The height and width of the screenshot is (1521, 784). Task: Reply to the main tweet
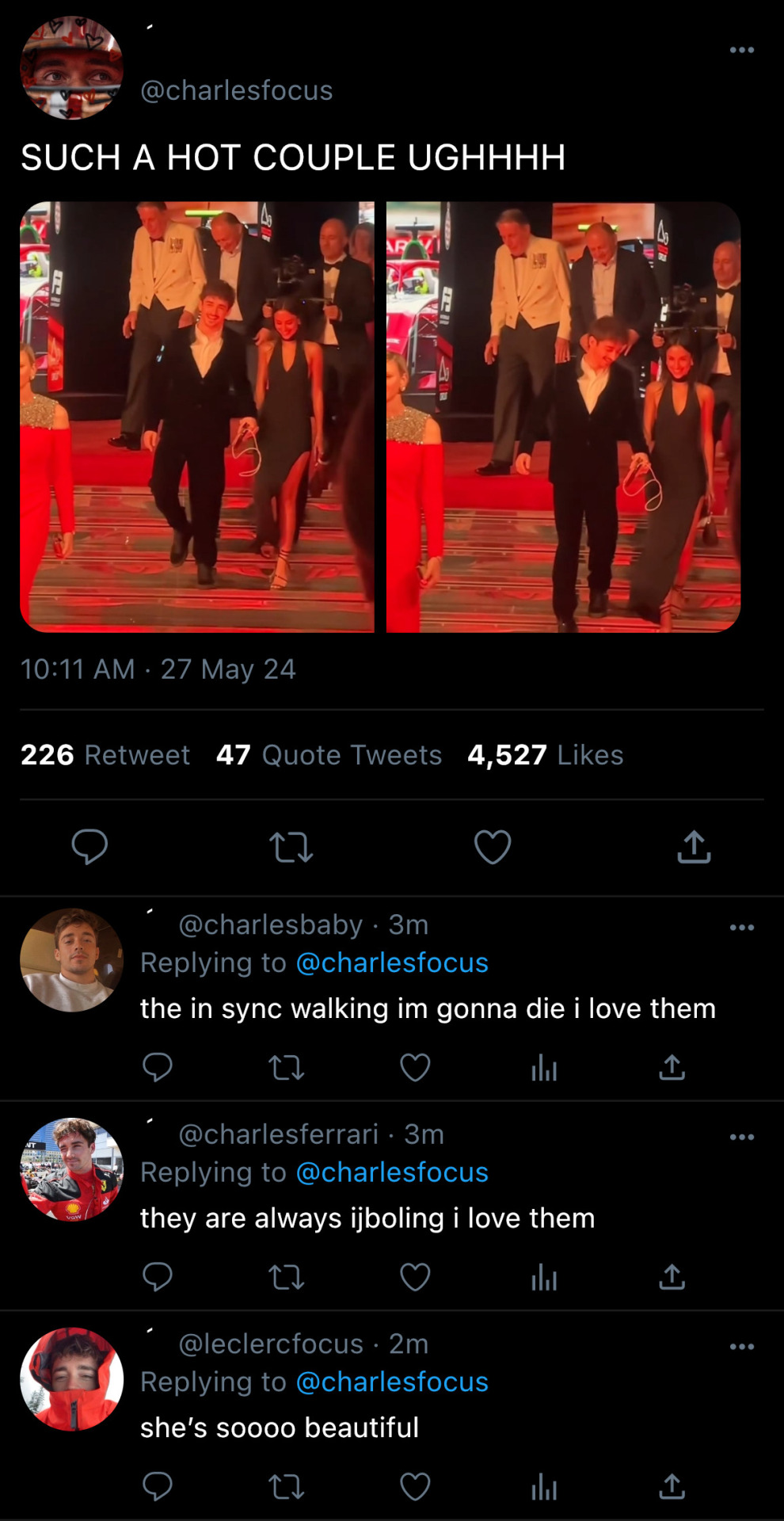click(89, 846)
